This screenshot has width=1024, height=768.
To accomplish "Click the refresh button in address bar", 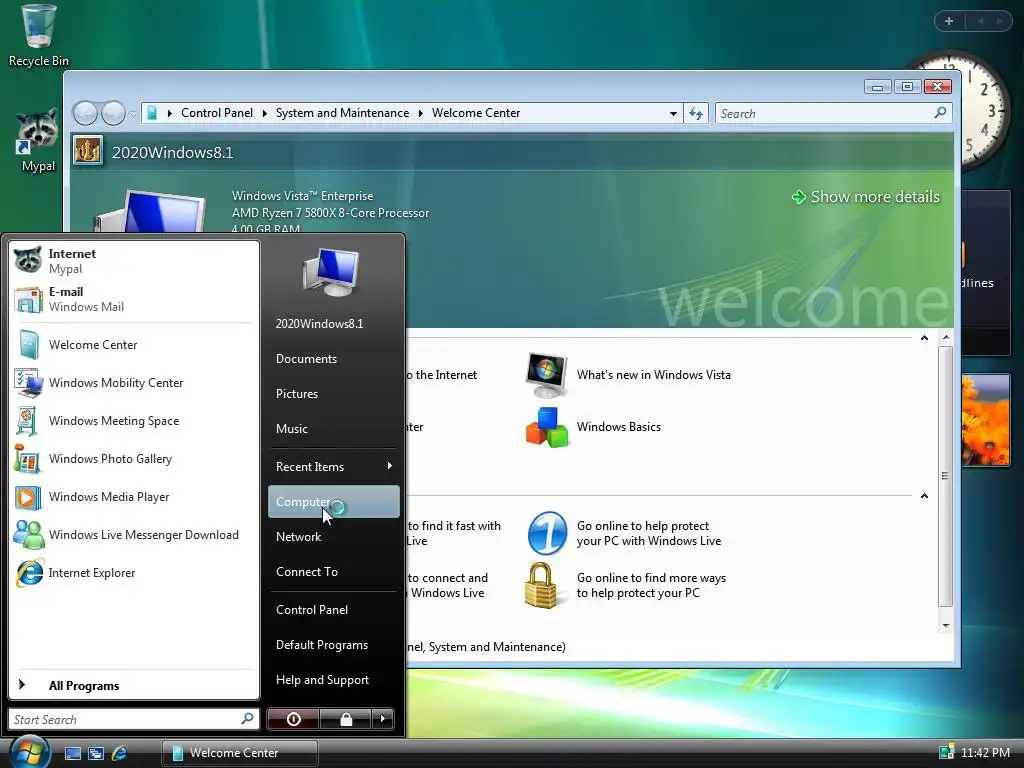I will pyautogui.click(x=696, y=114).
